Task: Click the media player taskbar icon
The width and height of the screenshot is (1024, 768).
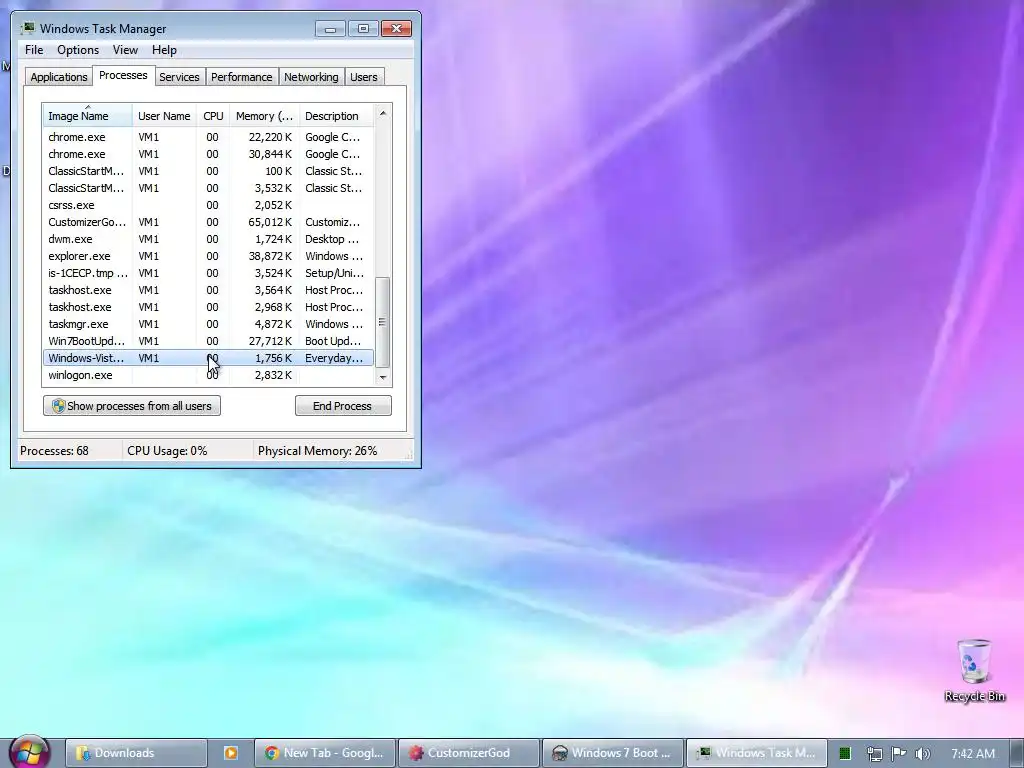Action: [x=231, y=753]
